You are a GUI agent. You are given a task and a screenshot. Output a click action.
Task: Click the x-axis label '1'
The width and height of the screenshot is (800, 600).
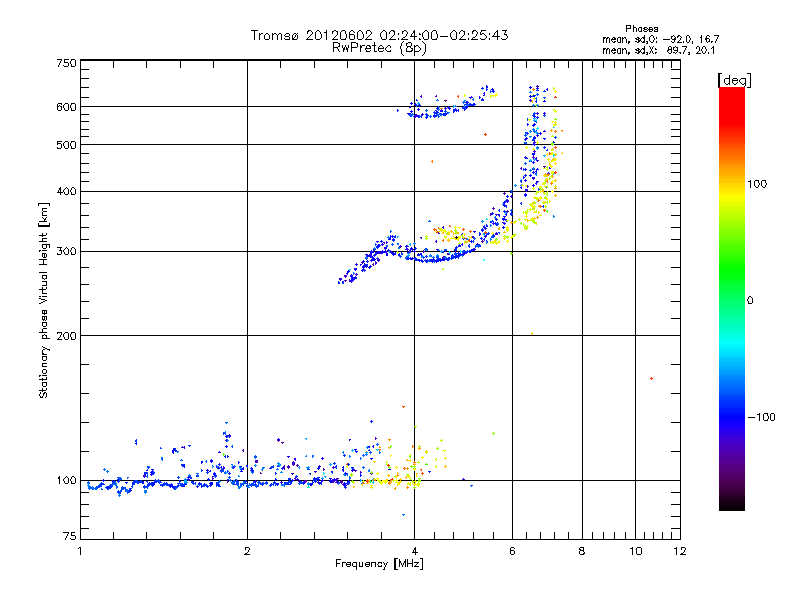[x=80, y=552]
